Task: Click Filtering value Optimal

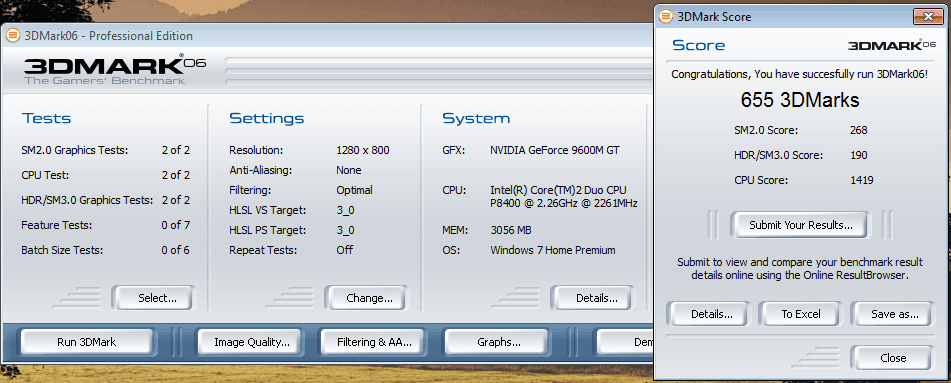Action: click(354, 190)
